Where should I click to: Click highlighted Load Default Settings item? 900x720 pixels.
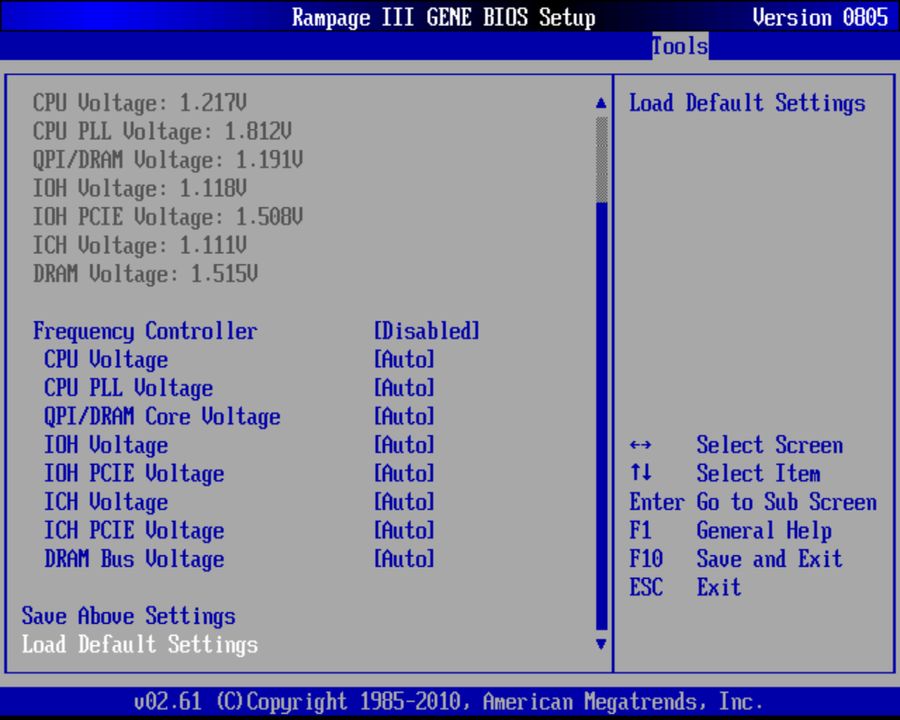click(140, 645)
